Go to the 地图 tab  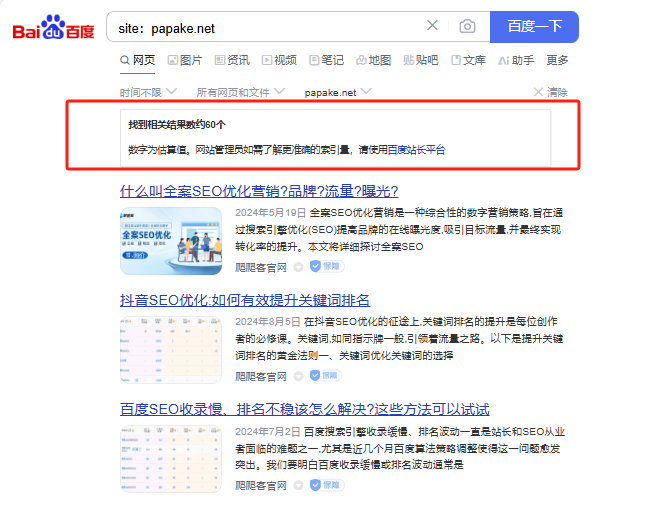pyautogui.click(x=374, y=60)
